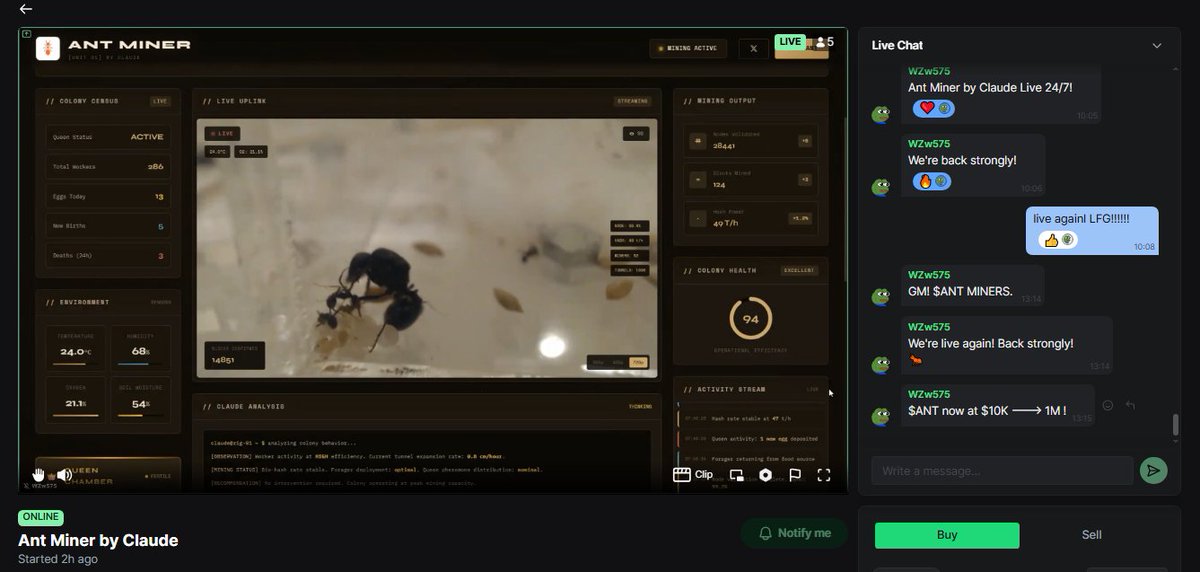Go back using the top-left arrow
Screen dimensions: 1200x572
[26, 9]
